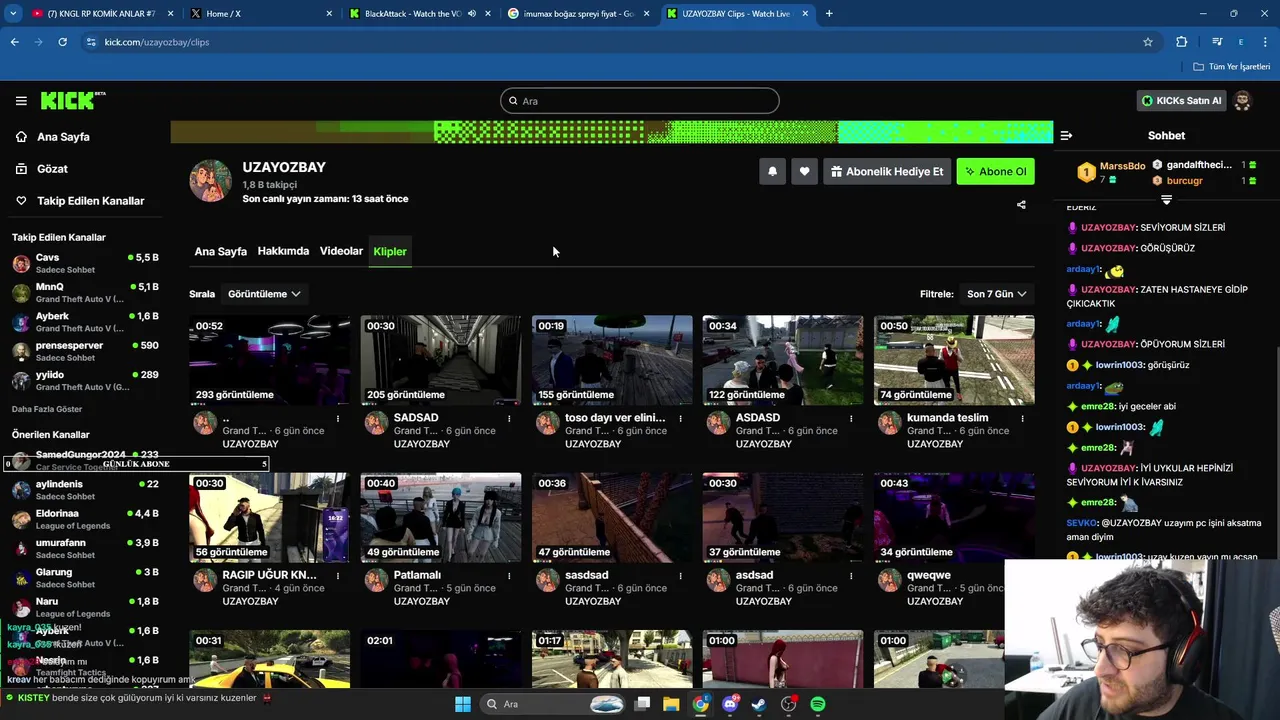Open Takip Edilen Kanallar in the sidebar
1280x720 pixels.
coord(90,201)
